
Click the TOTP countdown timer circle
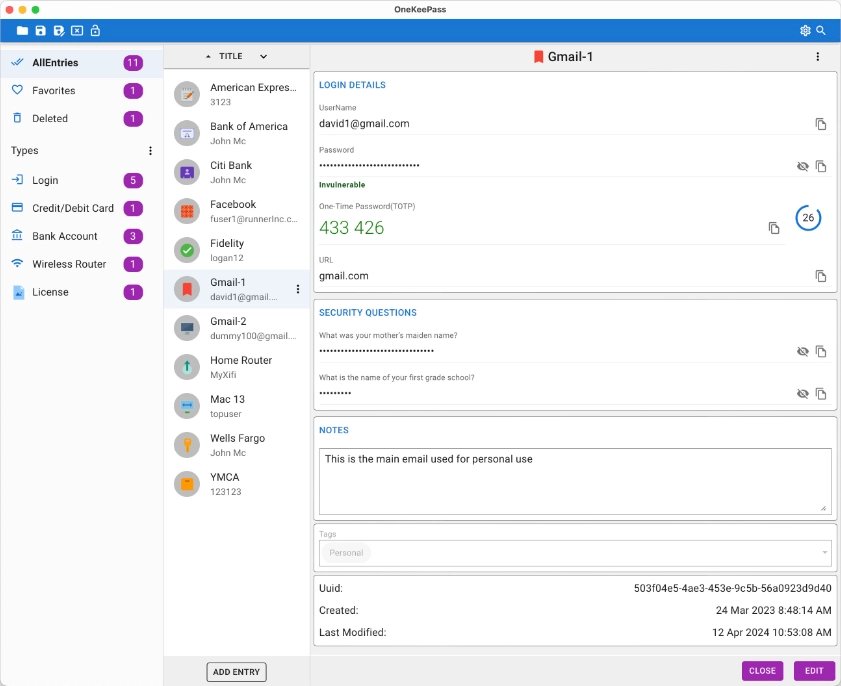(x=808, y=218)
